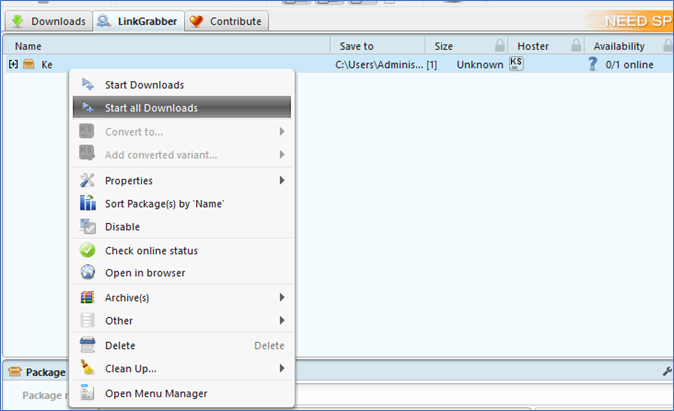This screenshot has width=674, height=411.
Task: Sort the list by the Name column header
Action: (28, 46)
